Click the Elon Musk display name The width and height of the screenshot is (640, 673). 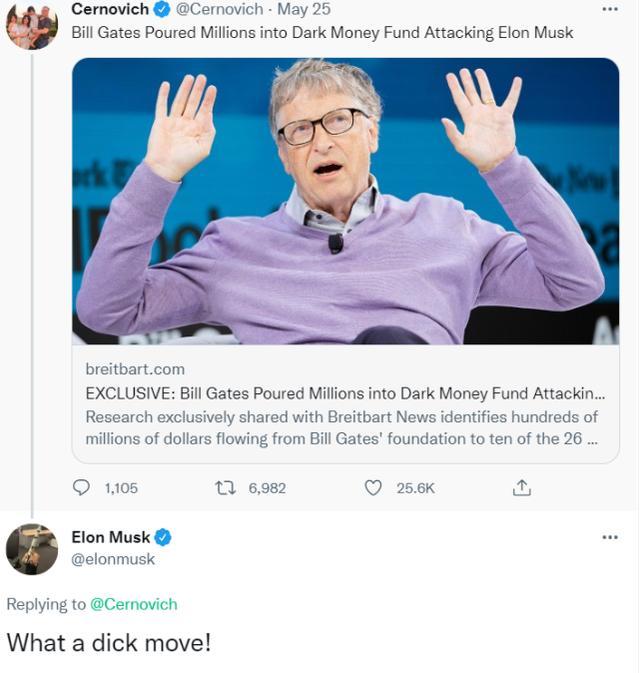[x=110, y=537]
